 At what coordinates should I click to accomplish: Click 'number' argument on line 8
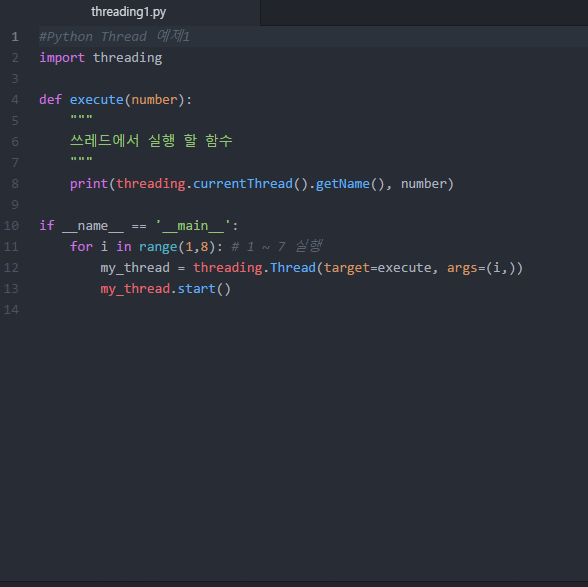(x=424, y=184)
